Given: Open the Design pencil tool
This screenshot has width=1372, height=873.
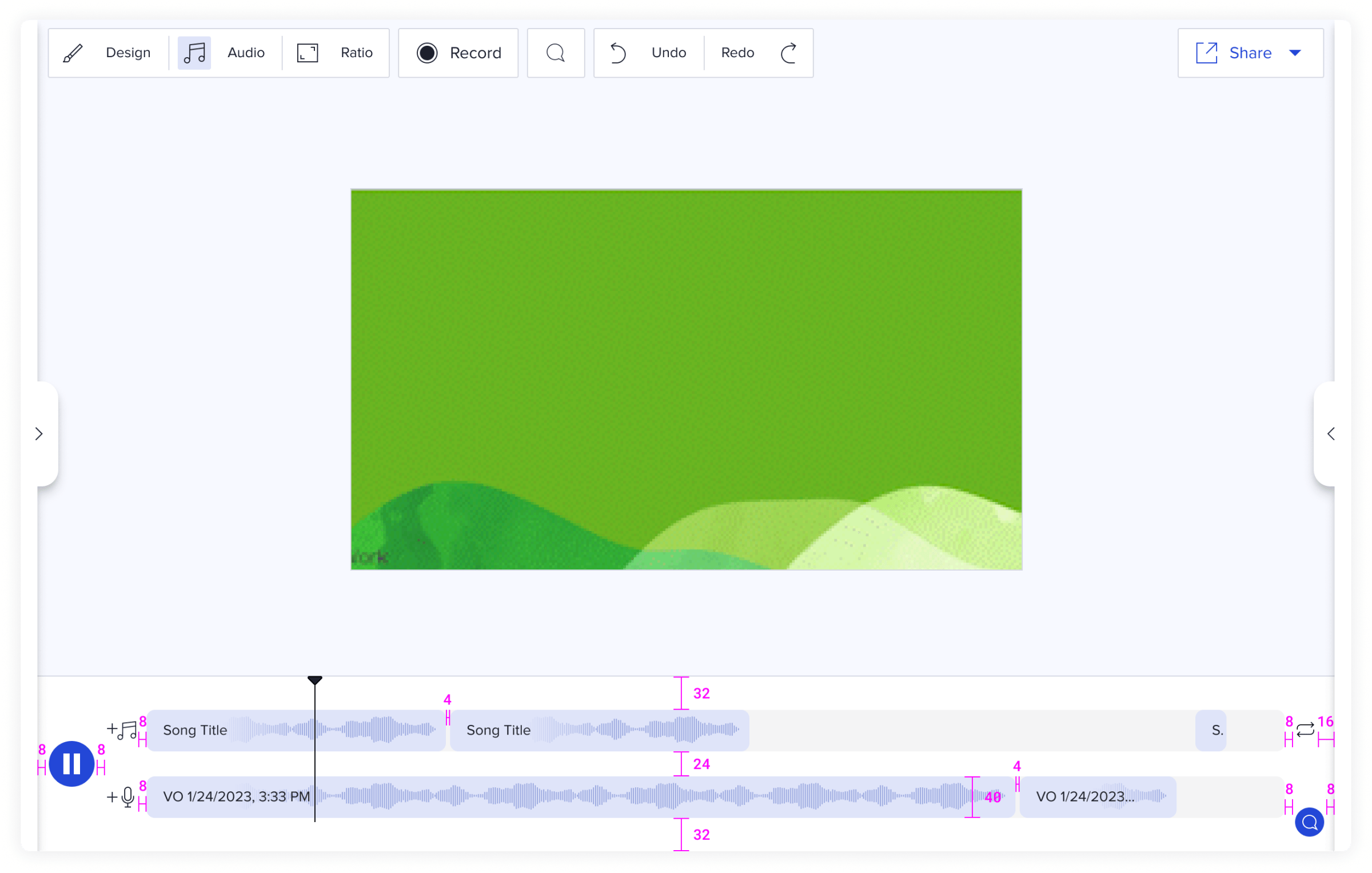Looking at the screenshot, I should tap(73, 53).
